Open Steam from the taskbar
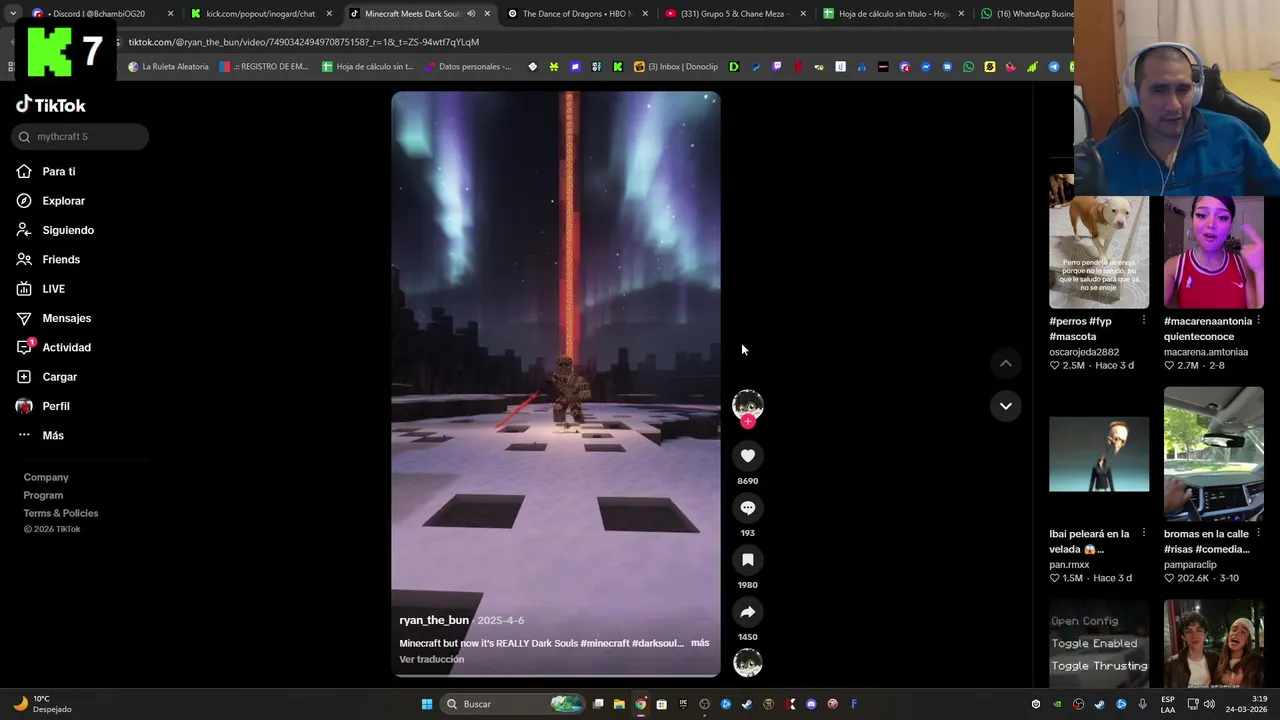Viewport: 1280px width, 720px height. pos(747,704)
